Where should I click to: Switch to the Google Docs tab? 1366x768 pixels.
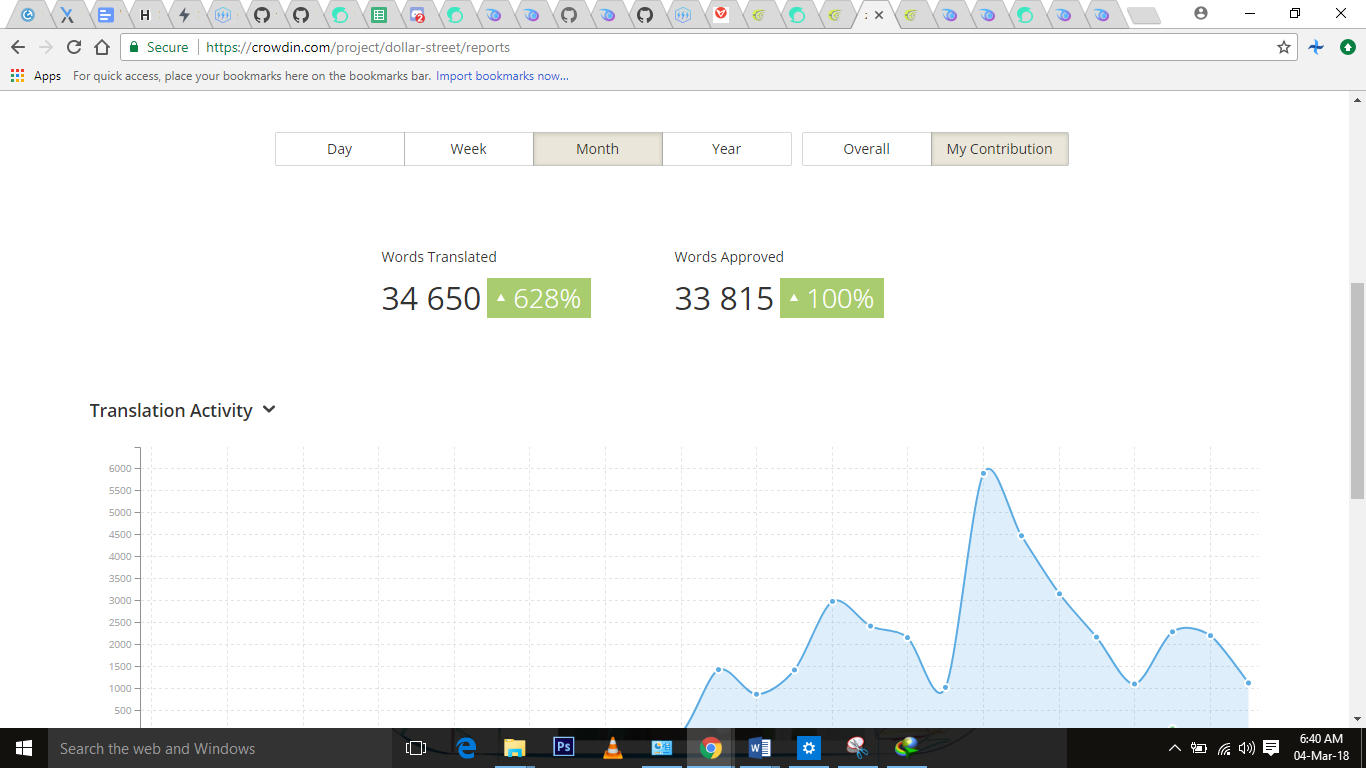(105, 15)
